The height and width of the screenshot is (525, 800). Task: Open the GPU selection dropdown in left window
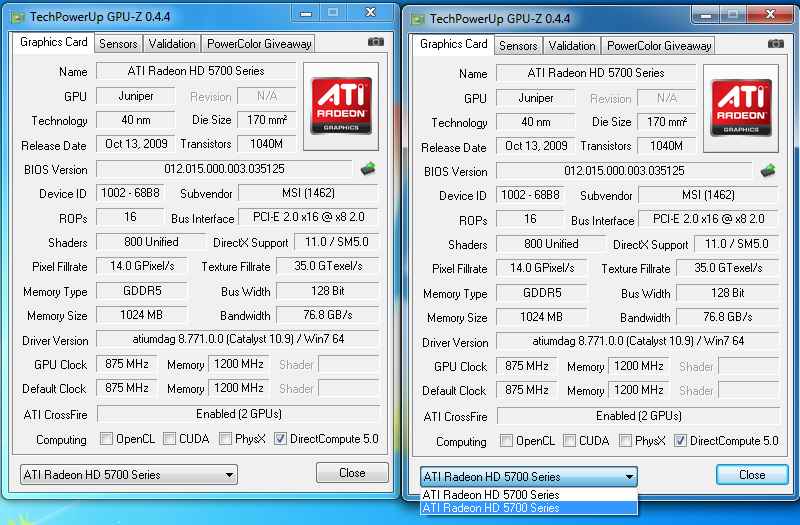(x=128, y=475)
